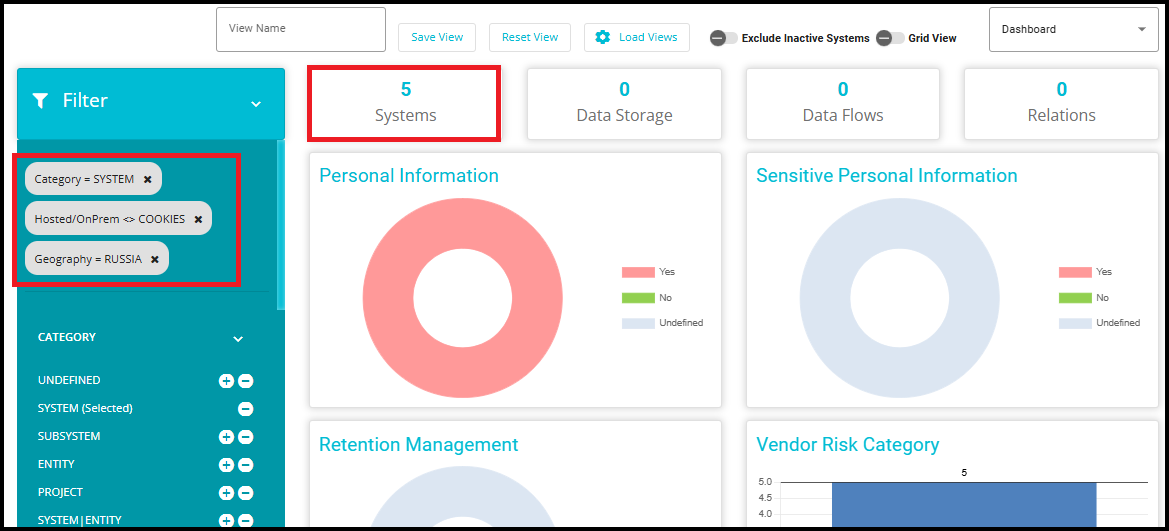Viewport: 1169px width, 531px height.
Task: Click the minus icon beside SYSTEM (Selected)
Action: click(246, 409)
